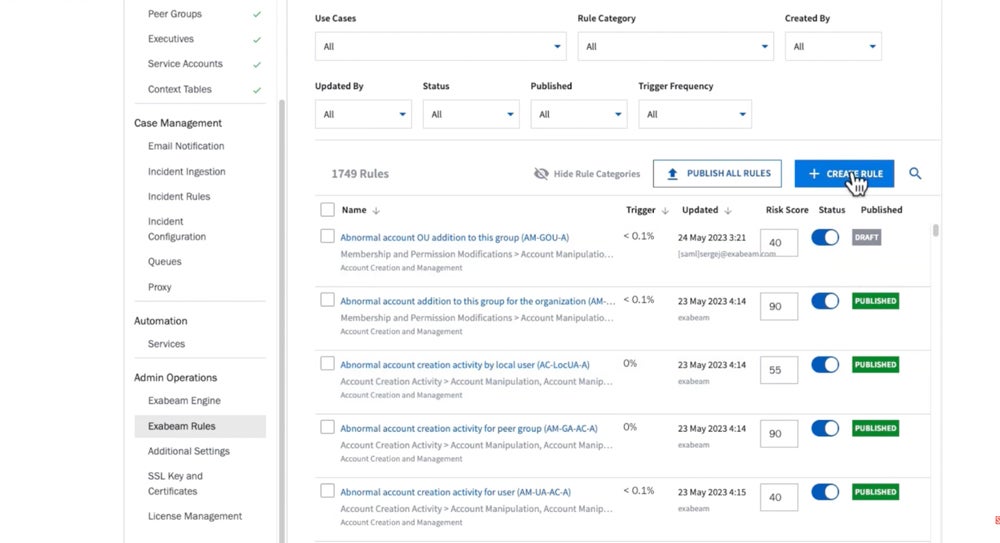Click the sidebar vertical scrollbar

281,319
